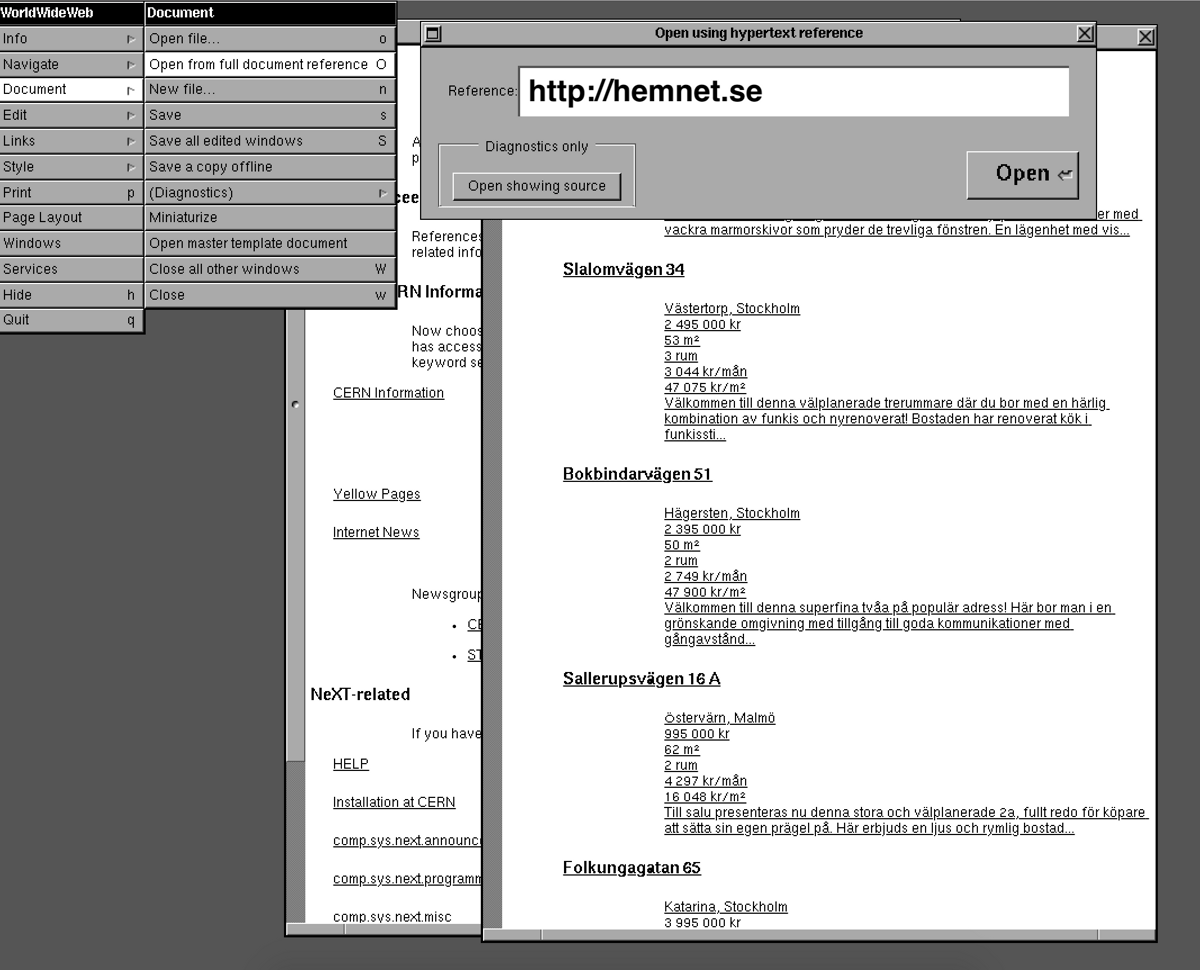Open the Windows menu item
Viewport: 1200px width, 970px height.
(72, 244)
